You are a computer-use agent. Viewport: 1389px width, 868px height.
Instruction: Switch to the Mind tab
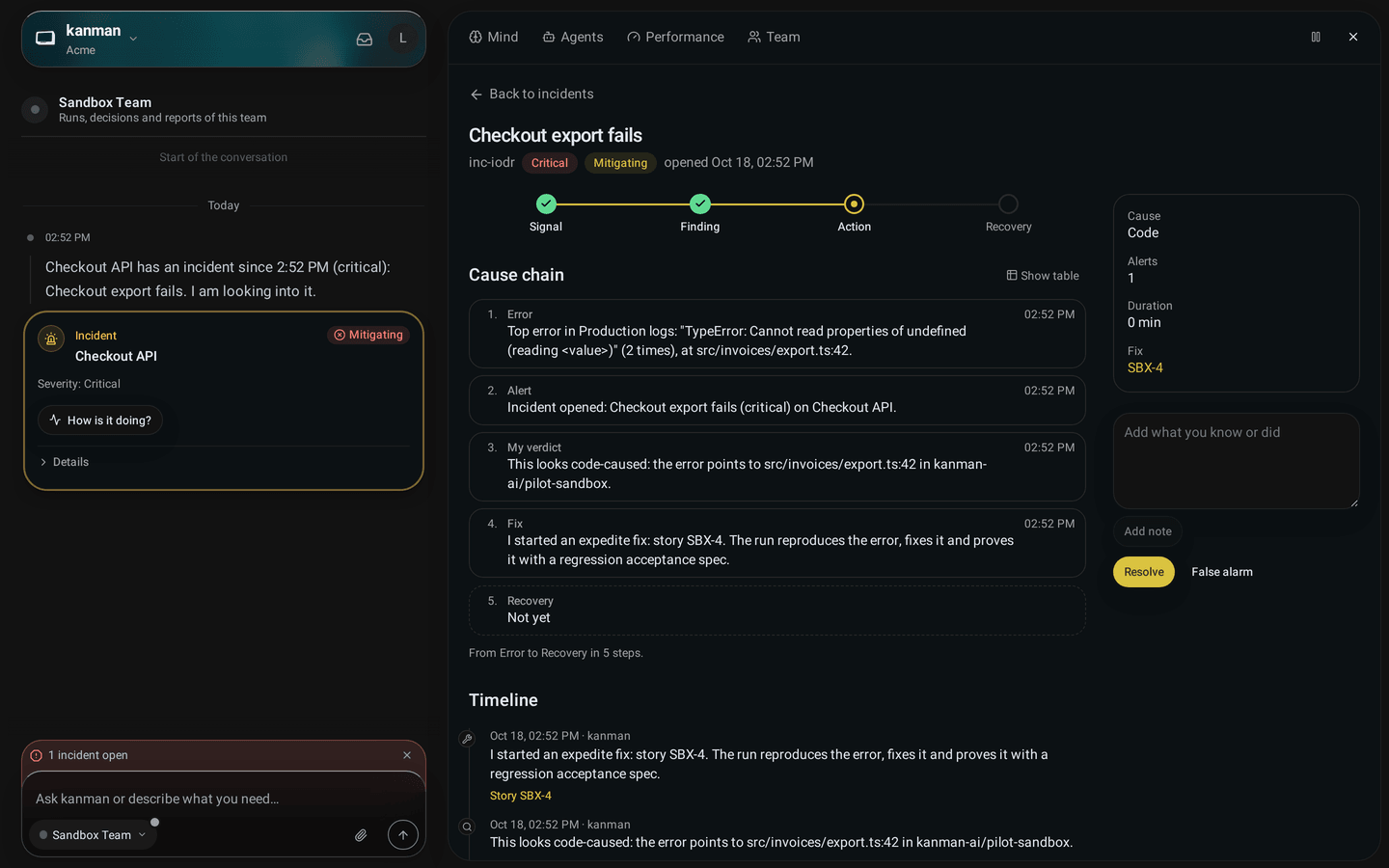494,37
